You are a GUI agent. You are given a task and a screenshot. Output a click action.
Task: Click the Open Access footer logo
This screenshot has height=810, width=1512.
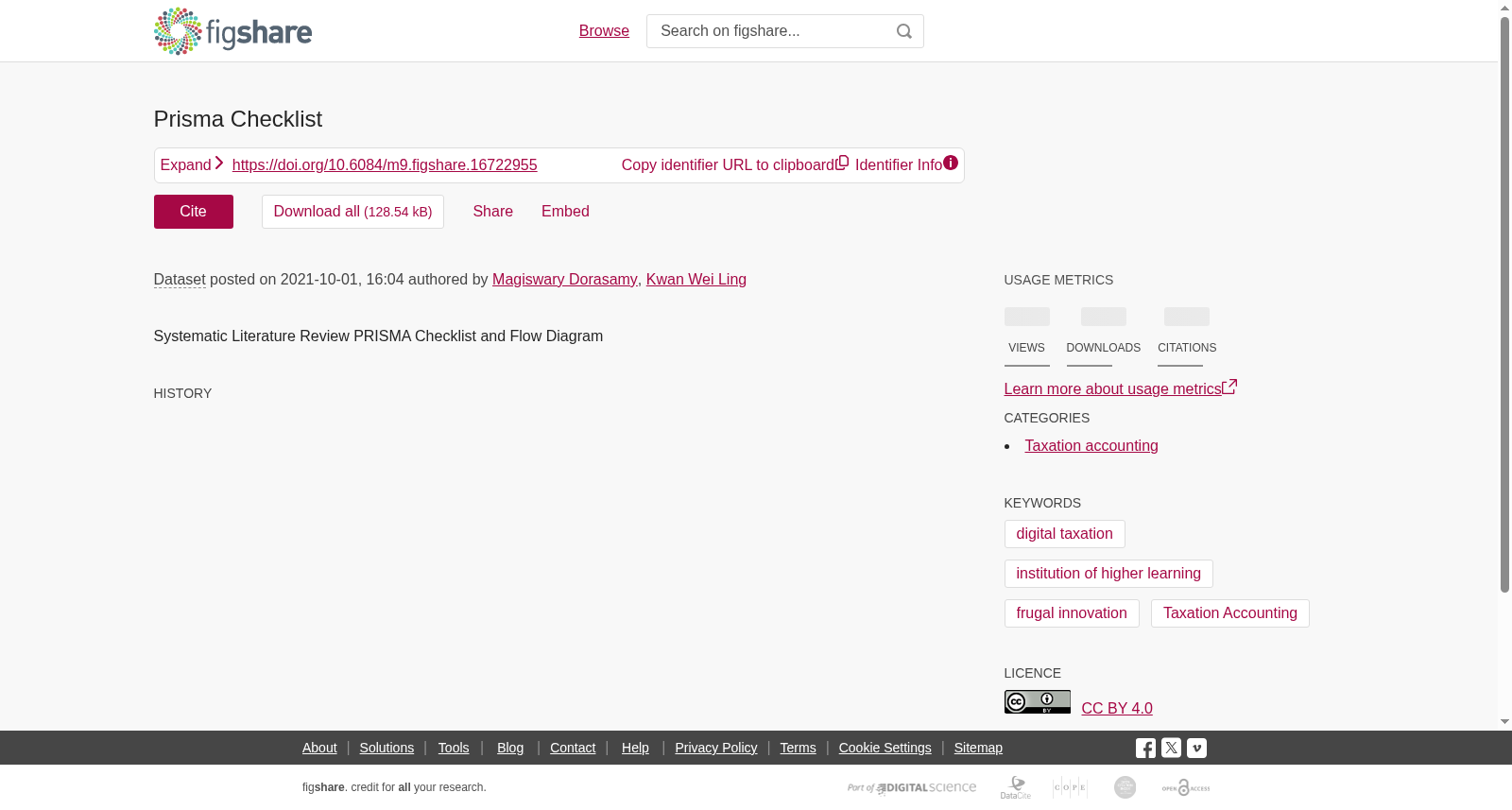click(x=1186, y=787)
